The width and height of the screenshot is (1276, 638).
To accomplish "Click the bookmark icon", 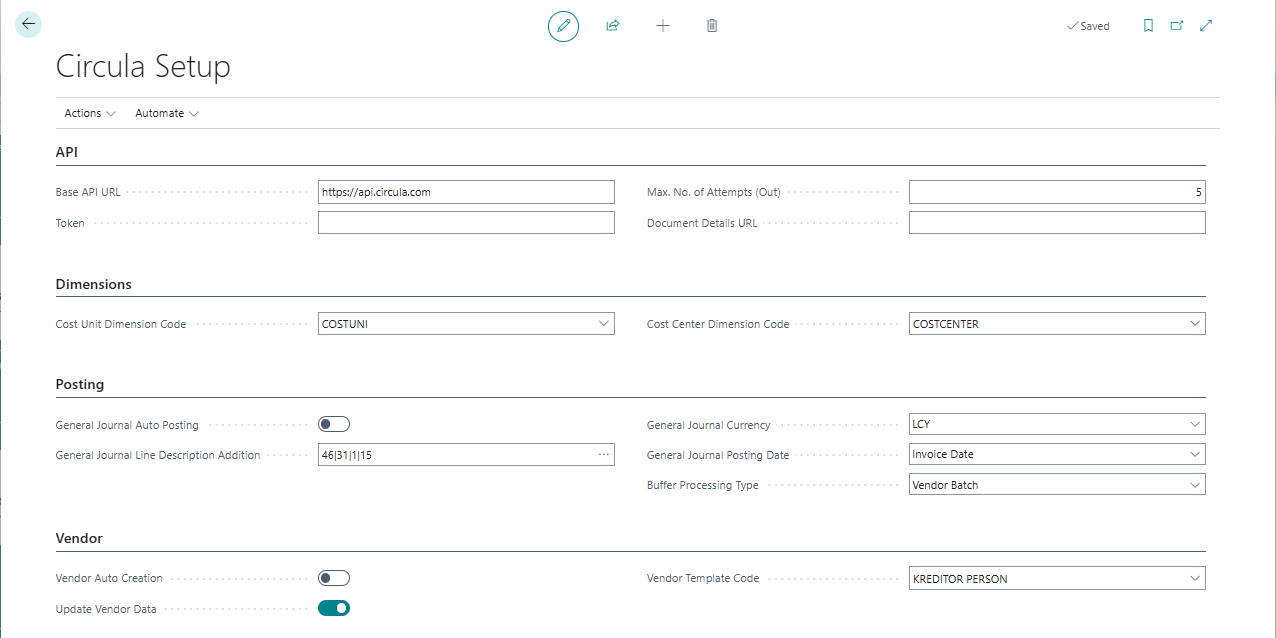I will coord(1148,26).
